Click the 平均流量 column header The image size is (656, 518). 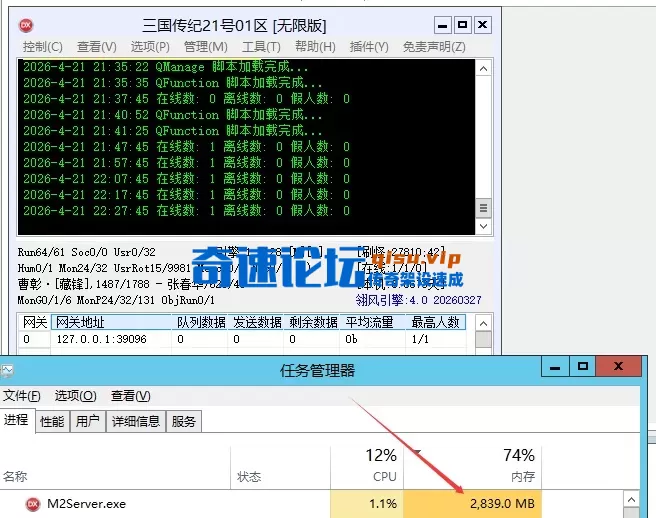point(372,322)
